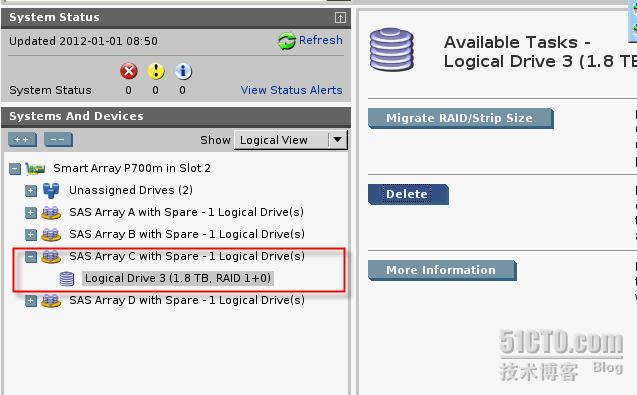Click the More Information button
637x395 pixels.
click(x=442, y=270)
